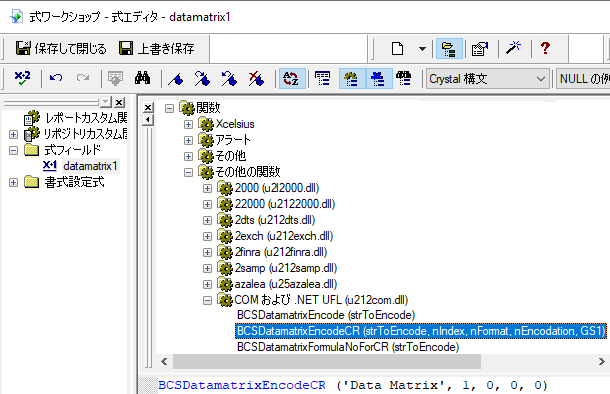Screen dimensions: 610x394
Task: Click the 関数 root gear icon
Action: (187, 108)
